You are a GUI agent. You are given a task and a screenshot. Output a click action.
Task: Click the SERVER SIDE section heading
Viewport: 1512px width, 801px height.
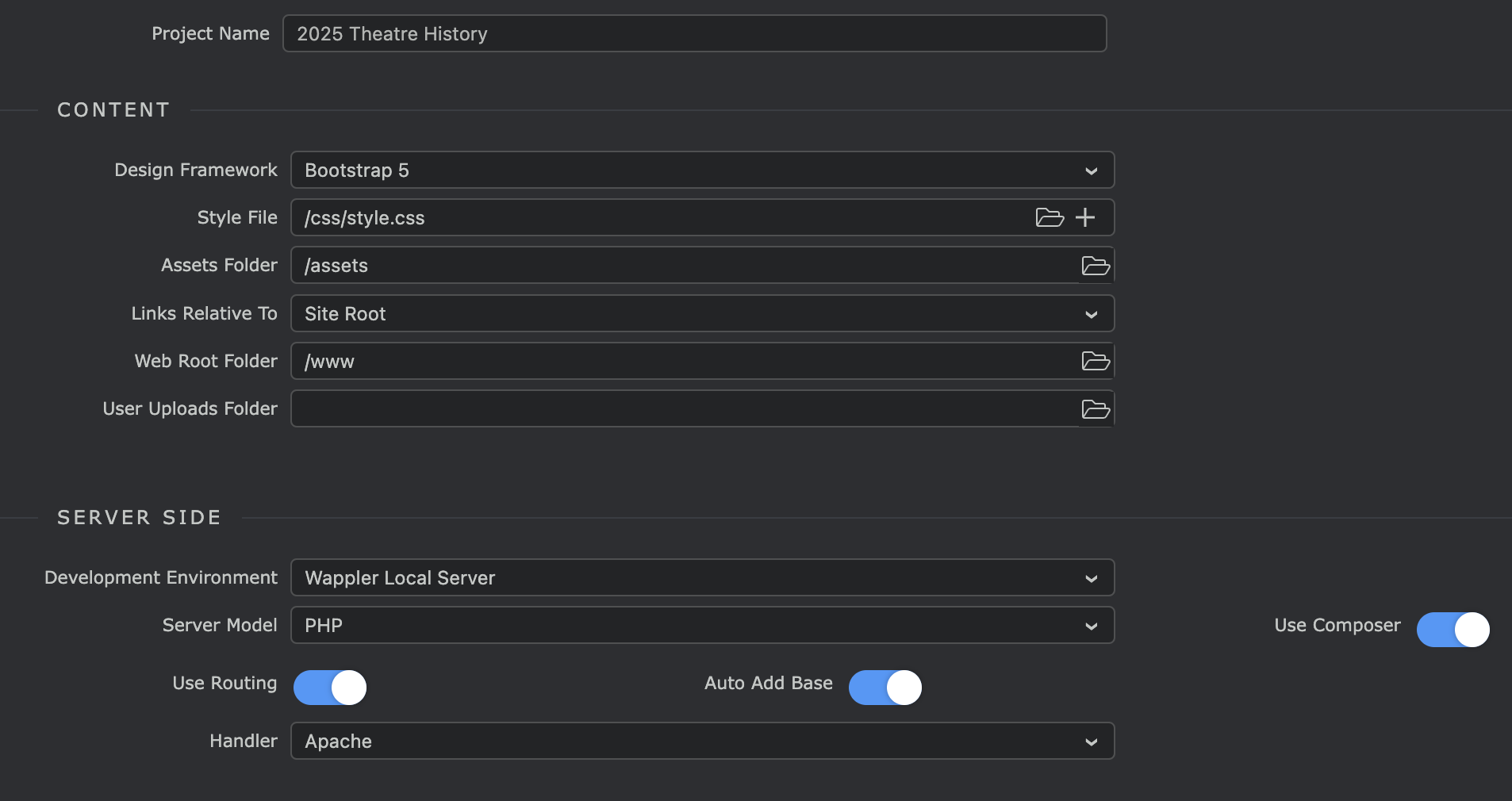click(x=139, y=518)
